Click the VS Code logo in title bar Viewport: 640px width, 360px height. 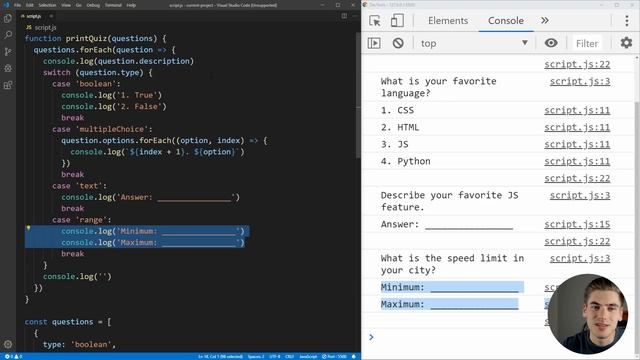coord(6,5)
